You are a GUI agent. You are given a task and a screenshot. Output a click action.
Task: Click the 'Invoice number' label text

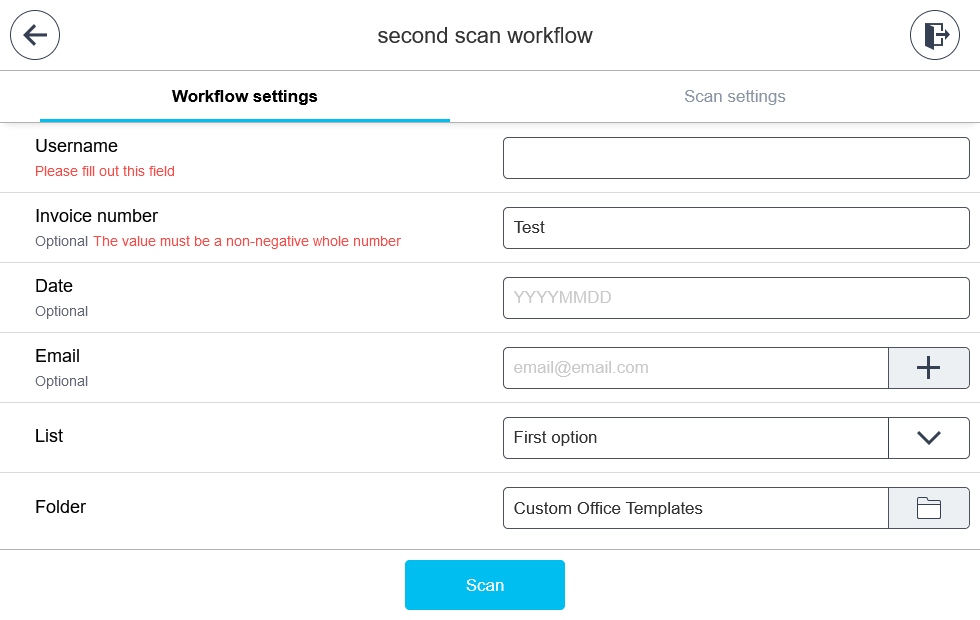point(96,216)
